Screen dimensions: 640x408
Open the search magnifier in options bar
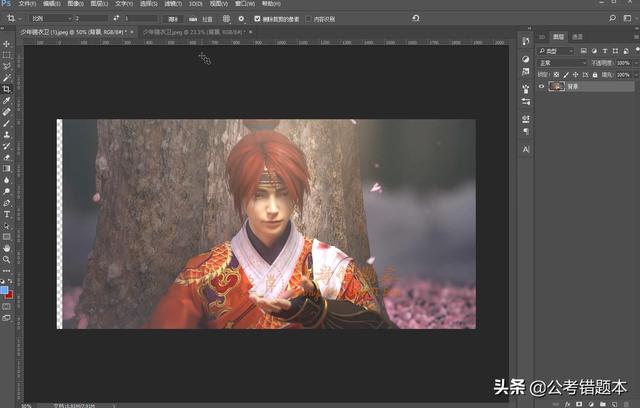pos(612,18)
